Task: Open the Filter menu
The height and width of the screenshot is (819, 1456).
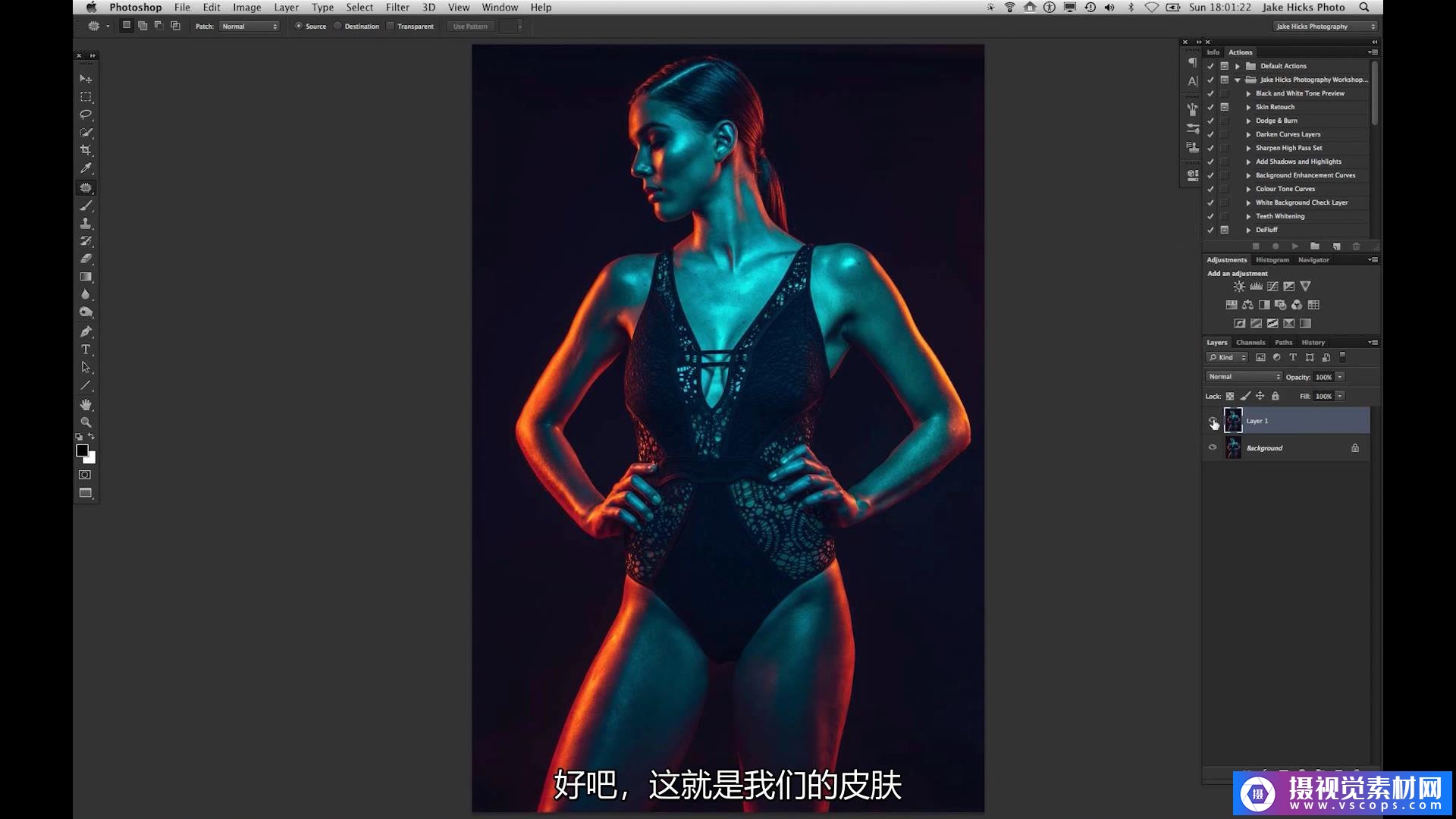Action: coord(397,8)
